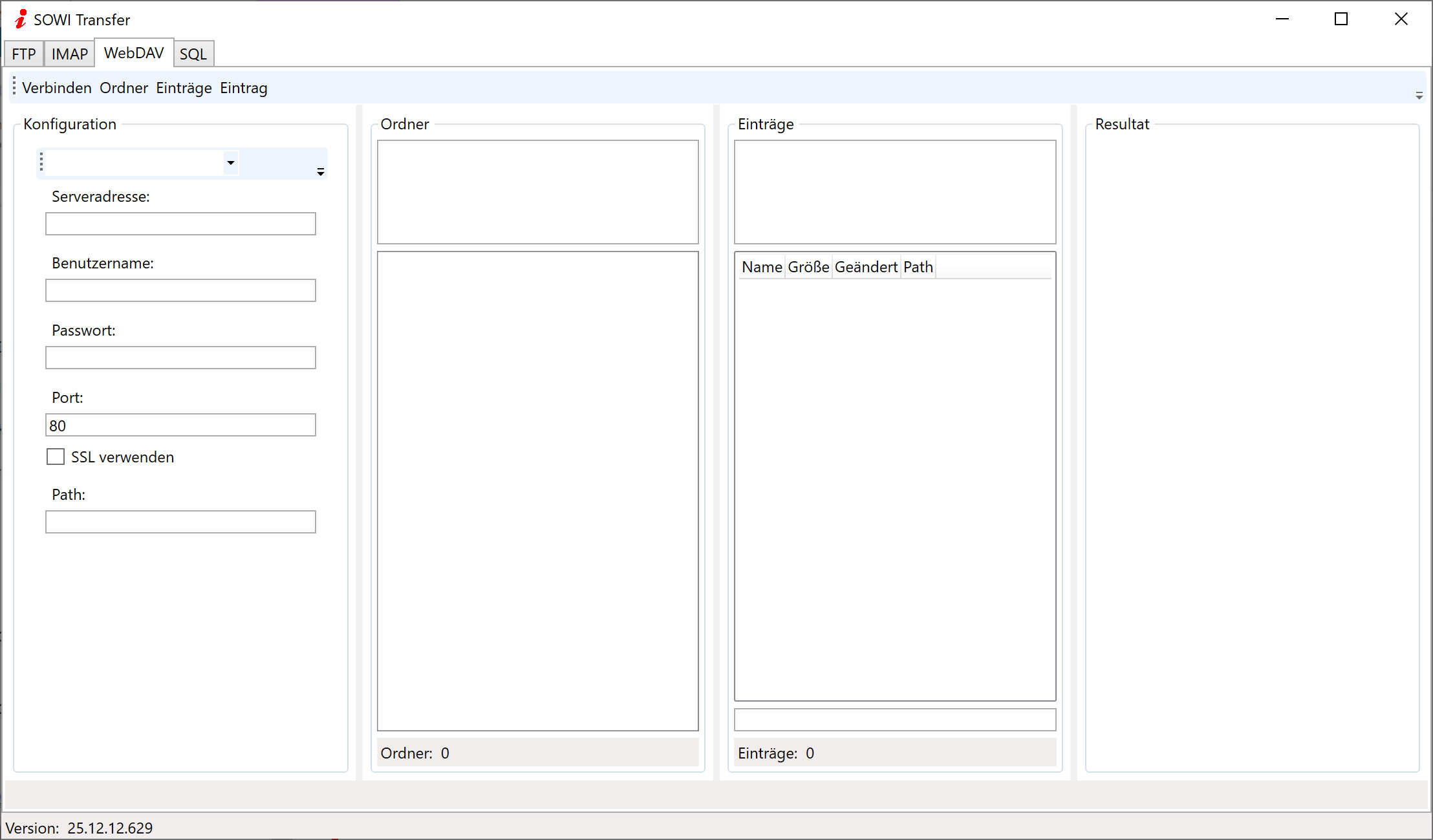Click the SOWI Transfer app icon

click(21, 19)
